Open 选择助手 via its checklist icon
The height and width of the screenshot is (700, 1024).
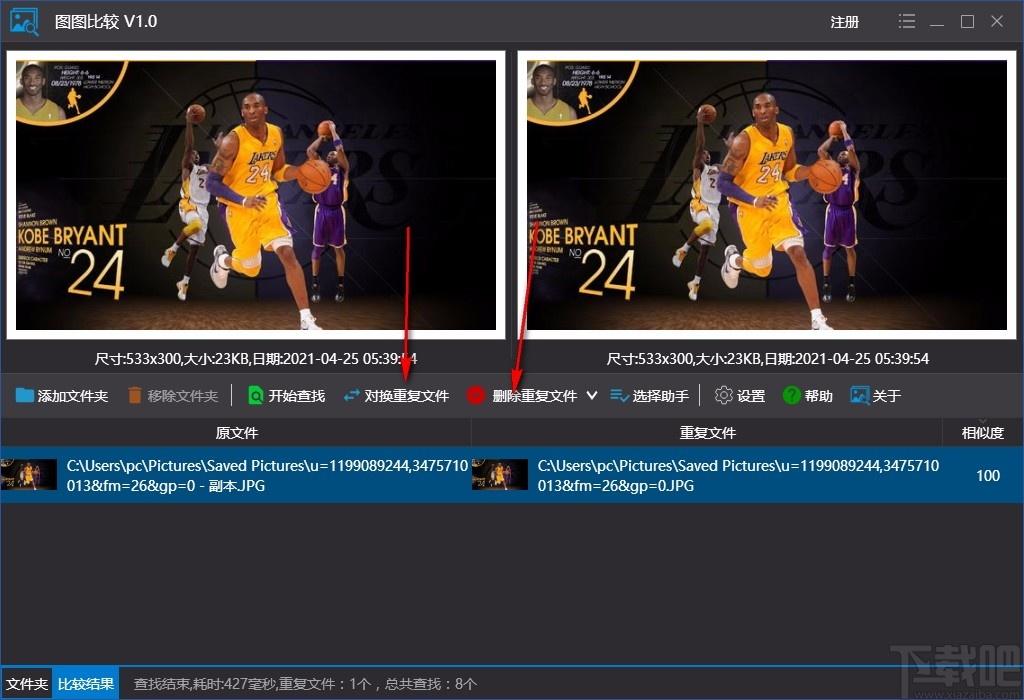[x=619, y=395]
